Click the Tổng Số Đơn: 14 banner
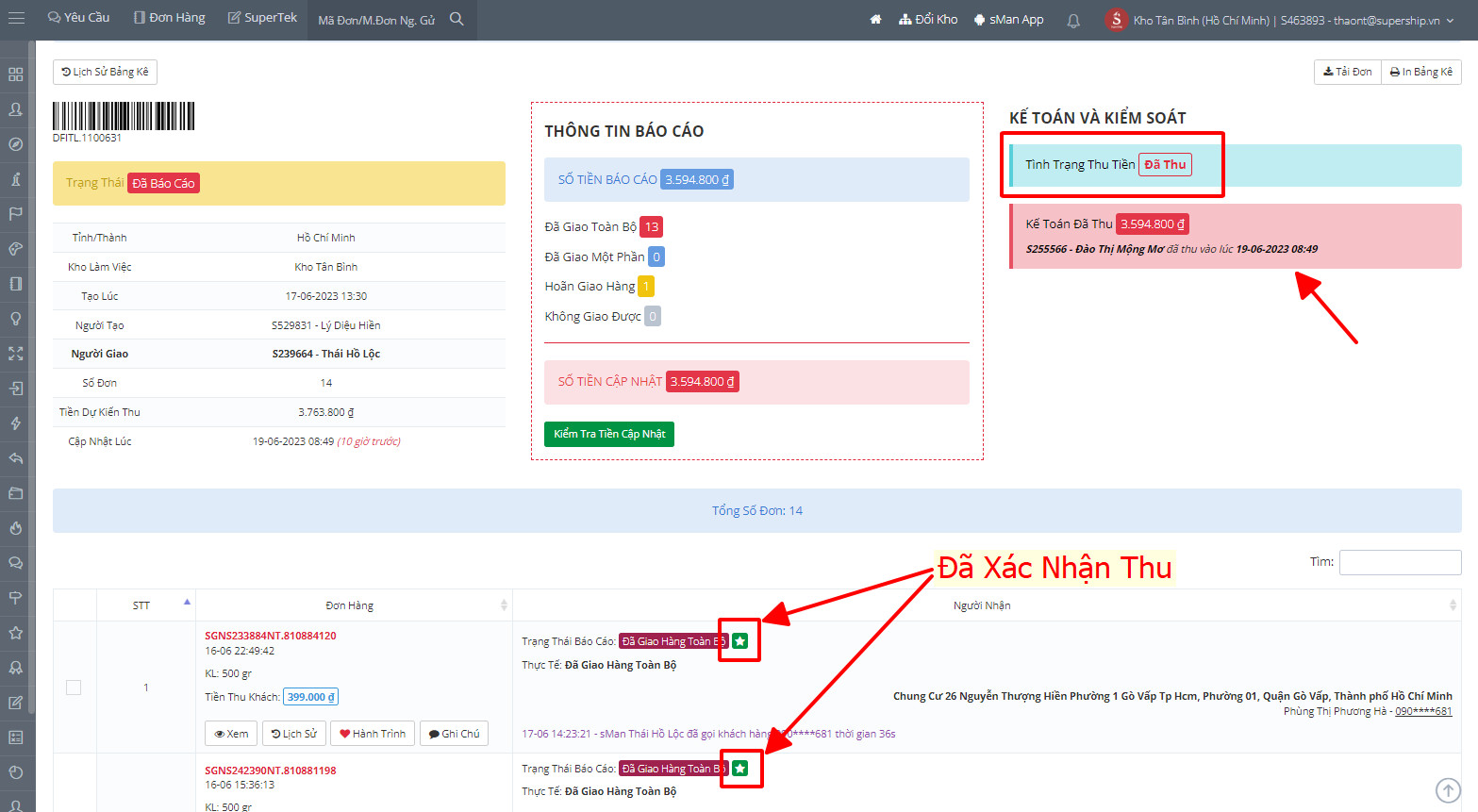 click(757, 510)
